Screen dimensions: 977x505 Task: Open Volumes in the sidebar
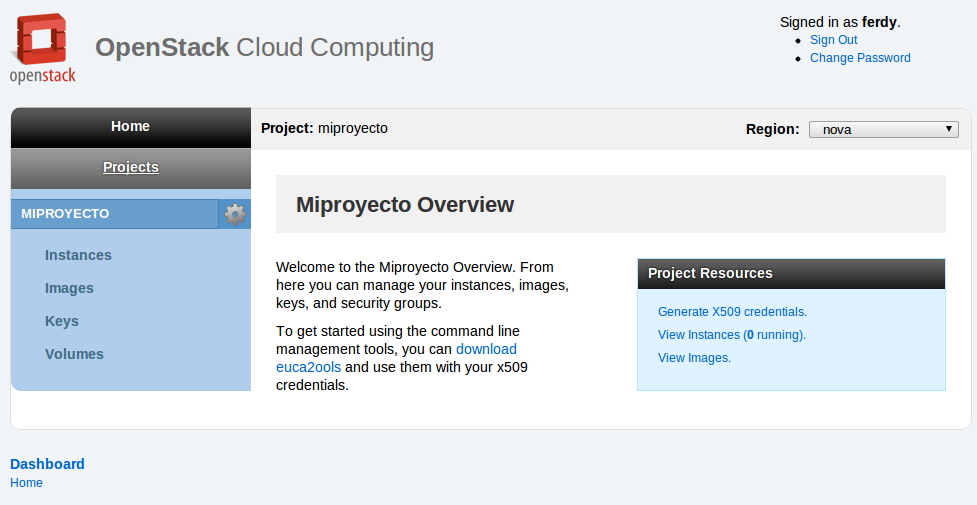(74, 354)
